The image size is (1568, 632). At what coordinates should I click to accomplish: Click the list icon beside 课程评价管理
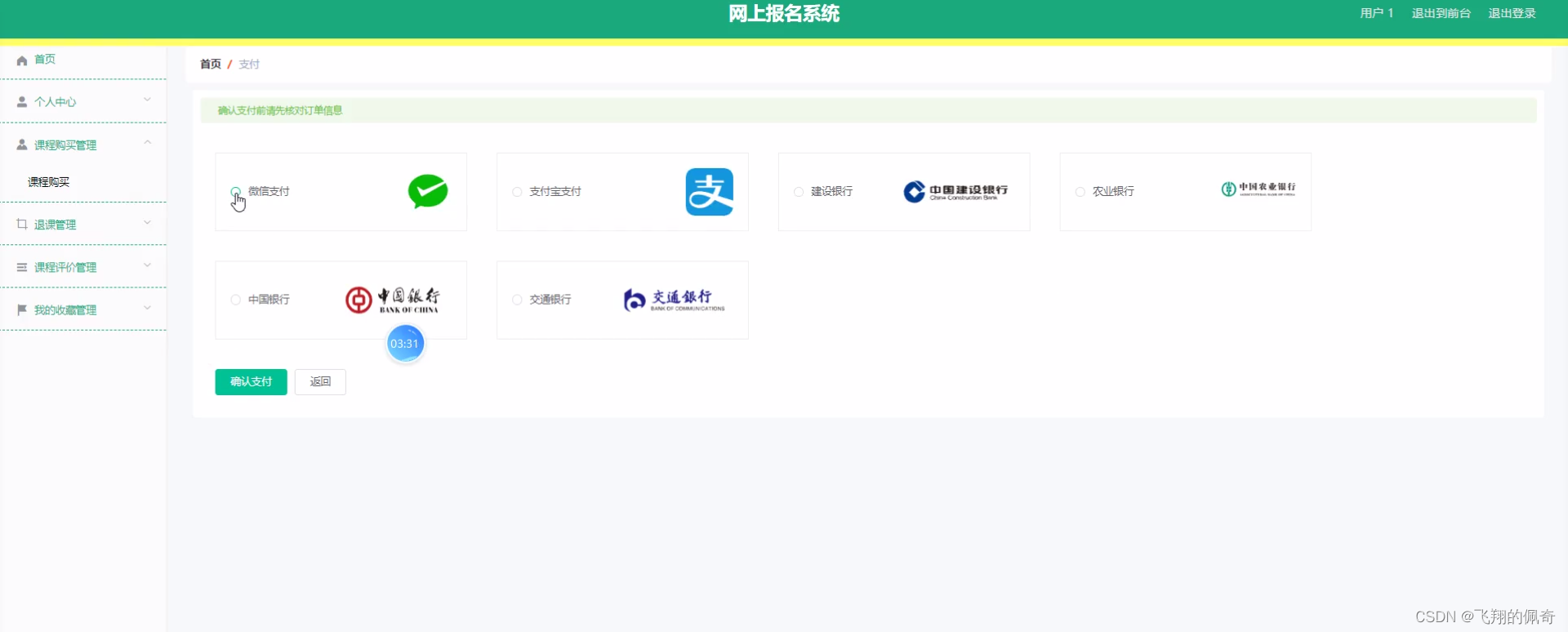[x=22, y=267]
